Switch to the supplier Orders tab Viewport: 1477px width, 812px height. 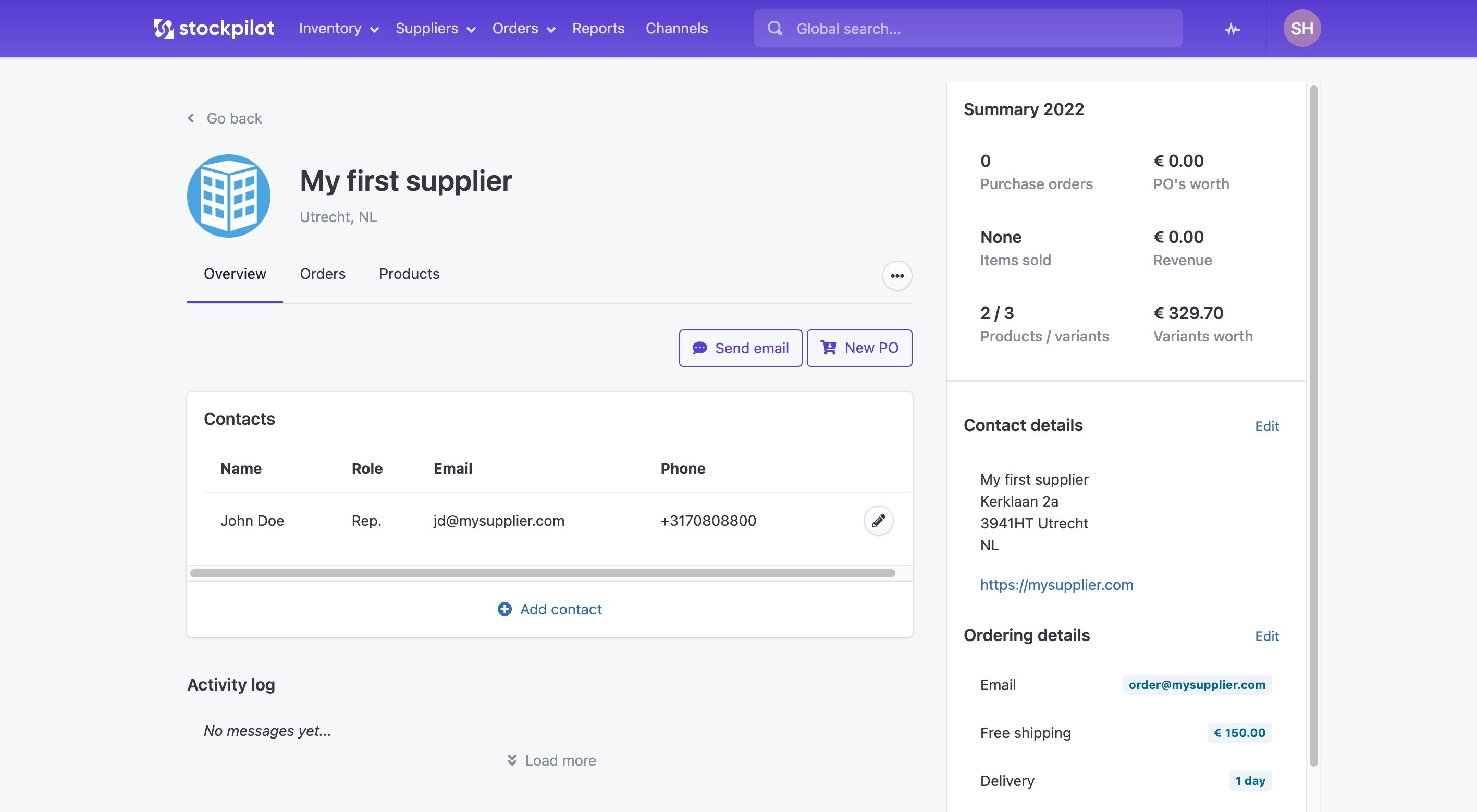pyautogui.click(x=323, y=274)
